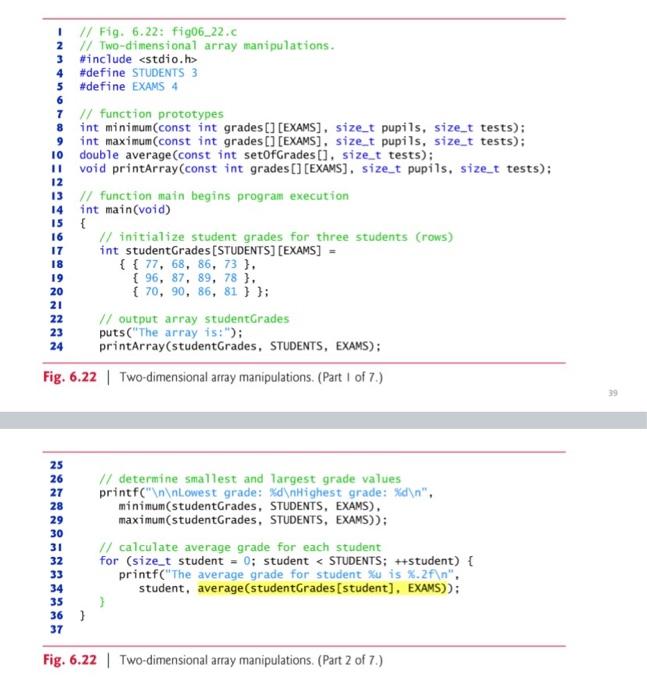
Task: Click the "double average" prototype line
Action: 256,155
